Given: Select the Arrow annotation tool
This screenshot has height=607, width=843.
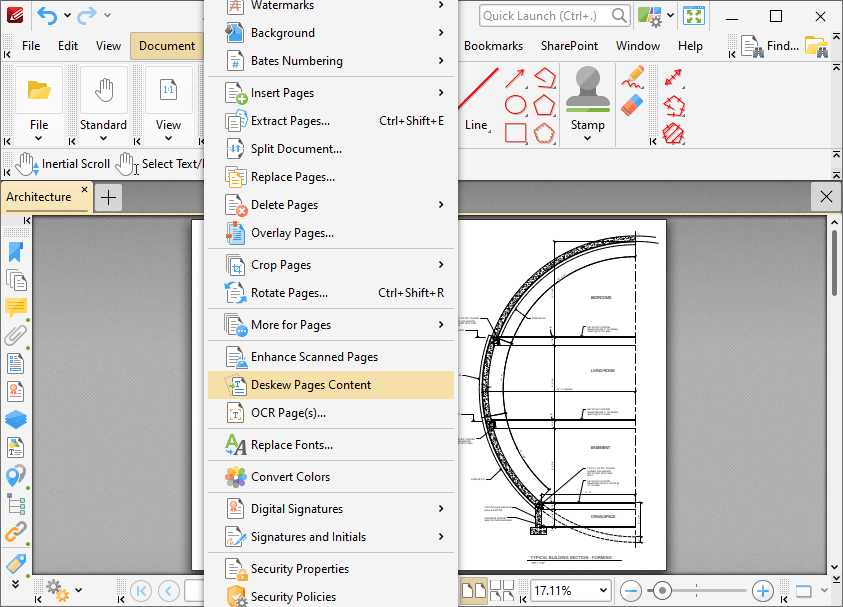Looking at the screenshot, I should pos(515,78).
